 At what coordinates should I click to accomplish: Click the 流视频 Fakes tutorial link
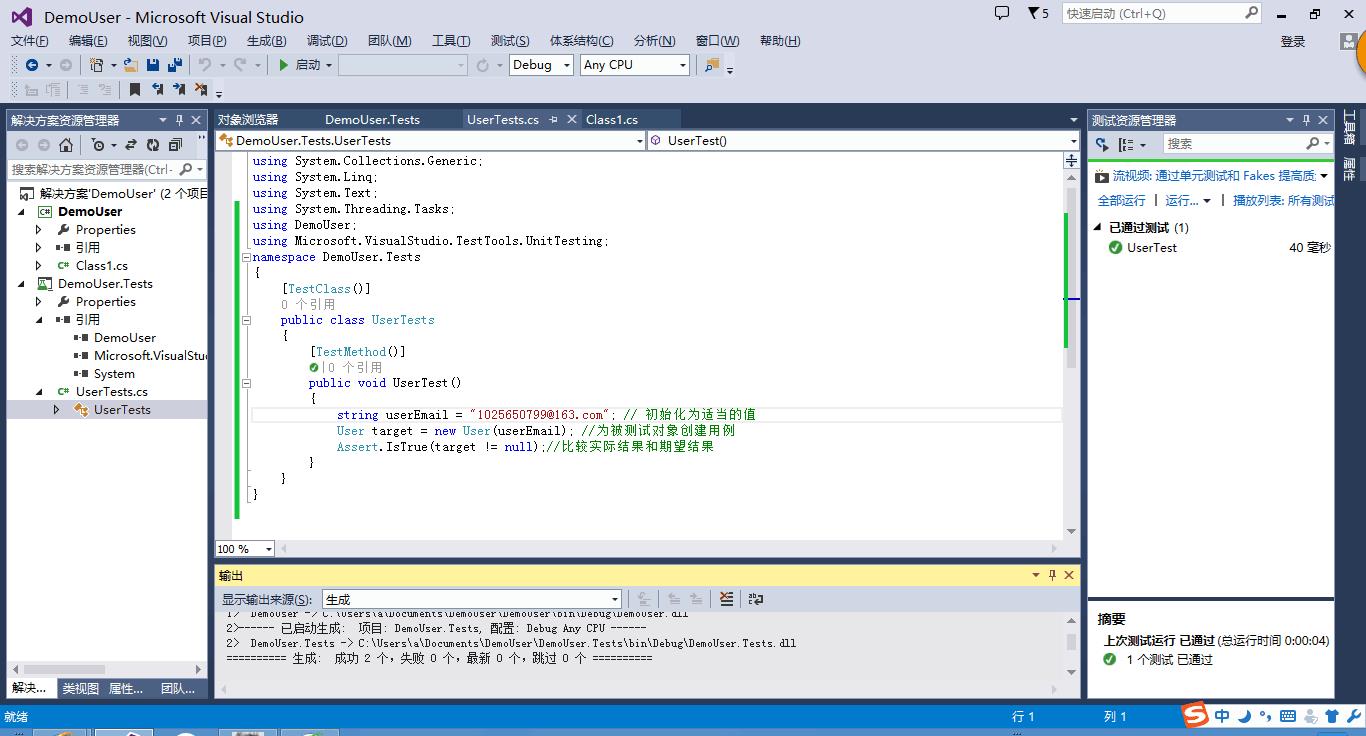[1214, 176]
